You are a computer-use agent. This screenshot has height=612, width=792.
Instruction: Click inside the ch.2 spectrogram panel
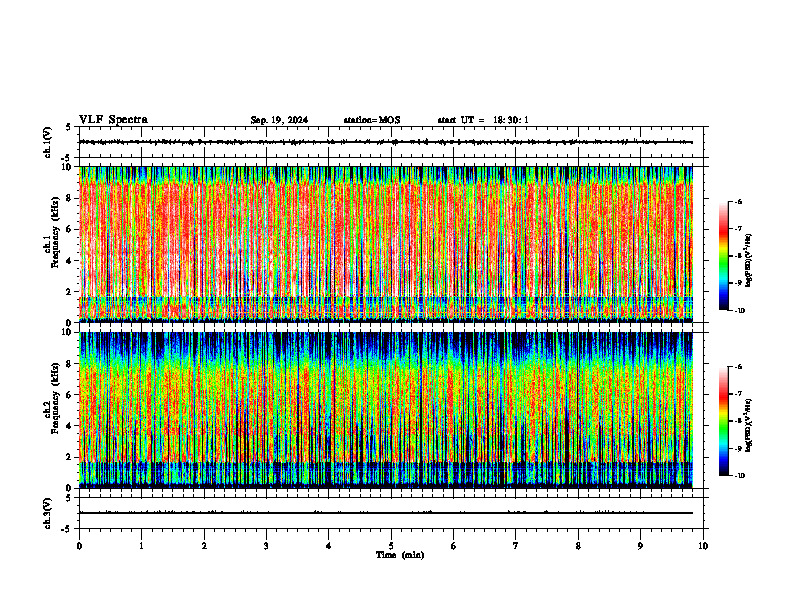(386, 410)
